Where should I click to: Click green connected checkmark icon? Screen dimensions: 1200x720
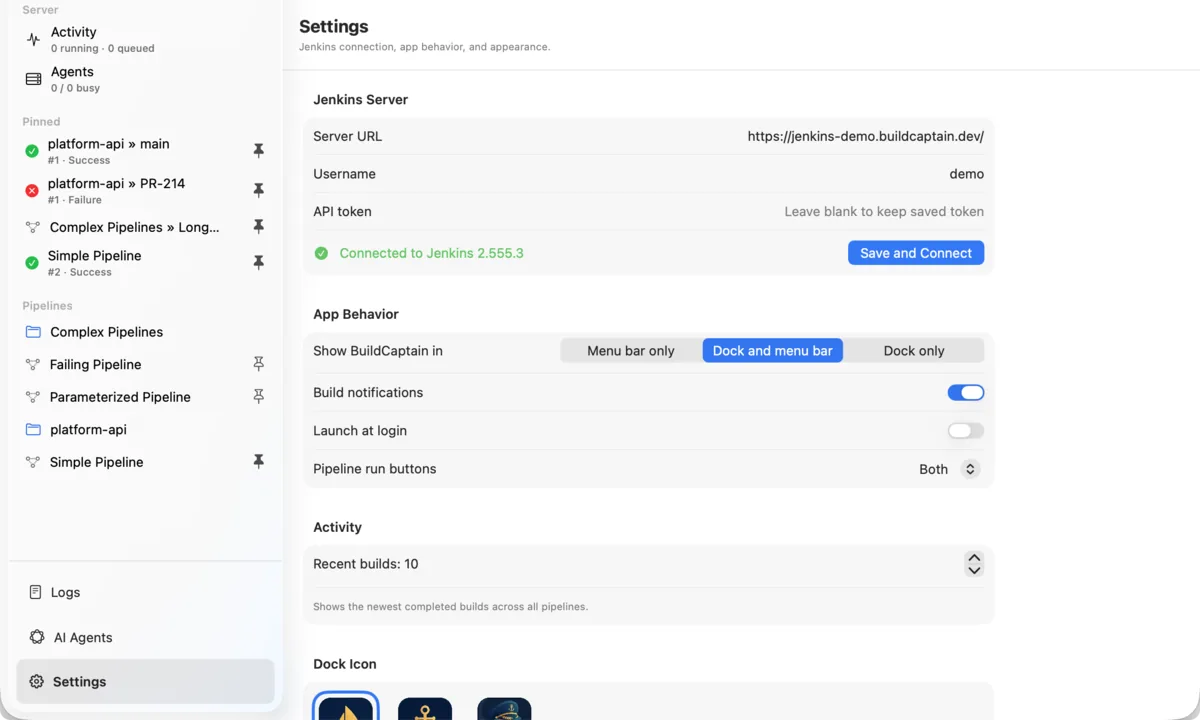point(321,253)
